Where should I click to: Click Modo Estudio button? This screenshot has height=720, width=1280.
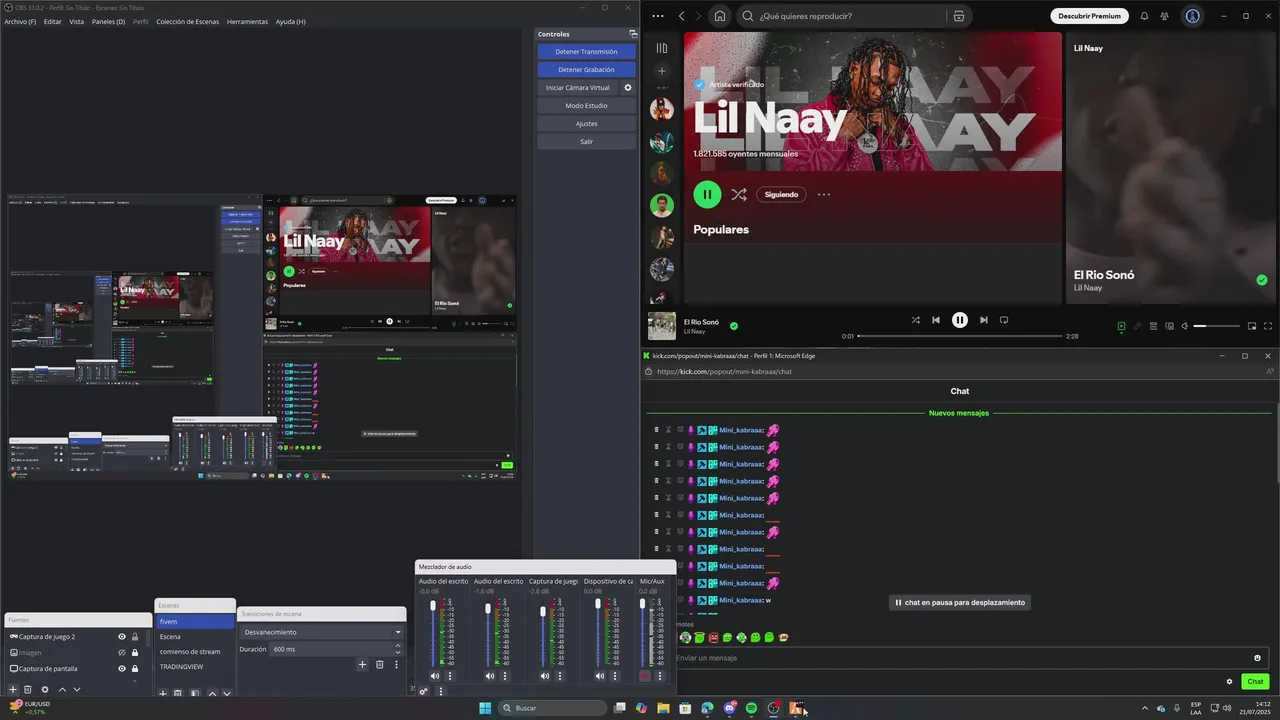586,105
